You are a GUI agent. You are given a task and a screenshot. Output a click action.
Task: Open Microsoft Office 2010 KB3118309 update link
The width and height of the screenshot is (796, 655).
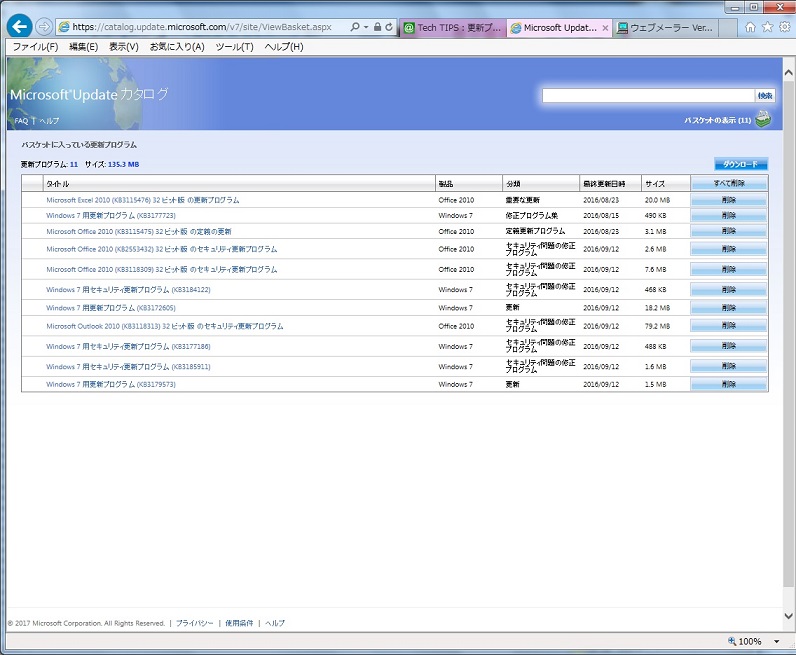tap(161, 269)
